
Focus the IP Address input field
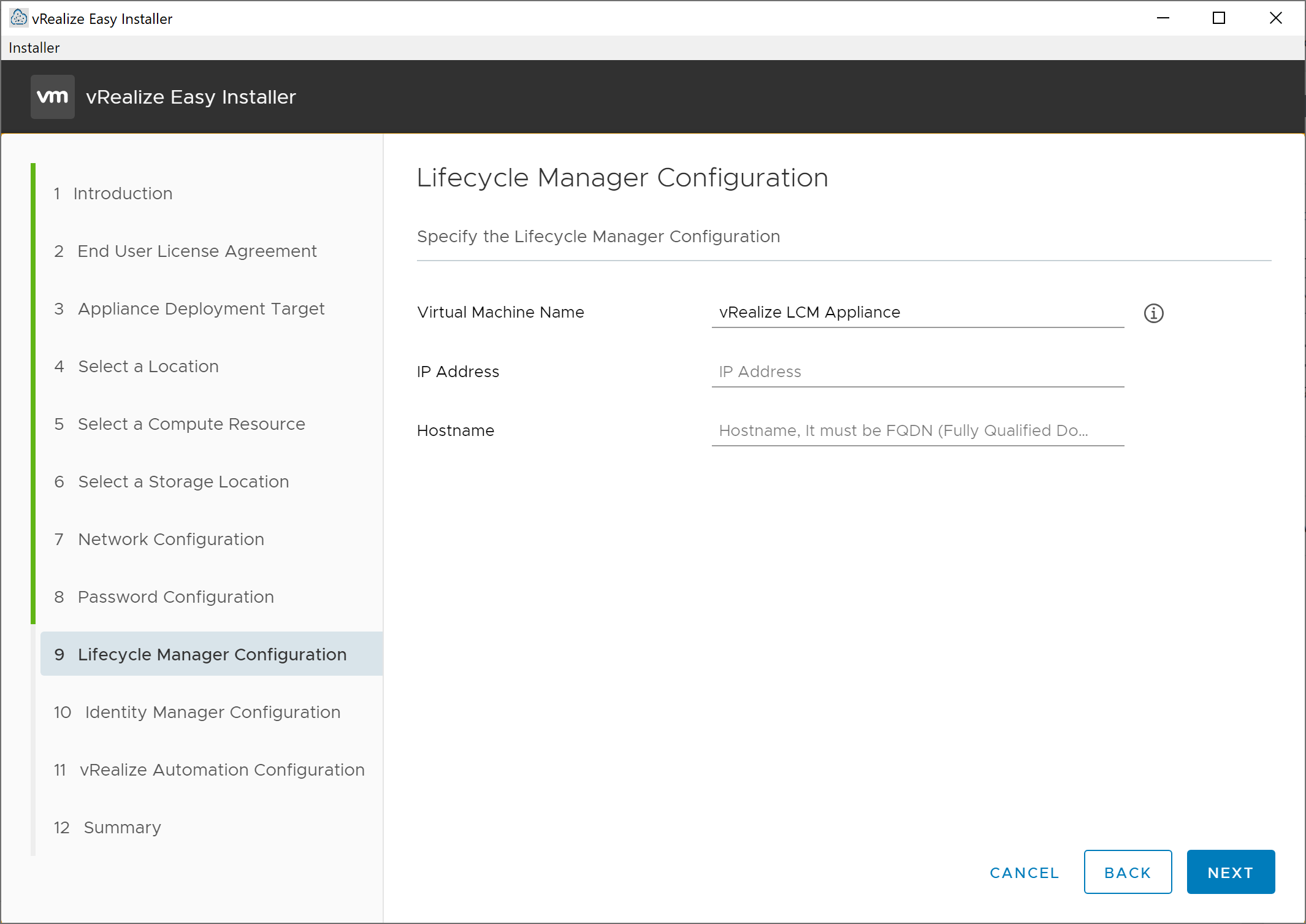(x=917, y=372)
